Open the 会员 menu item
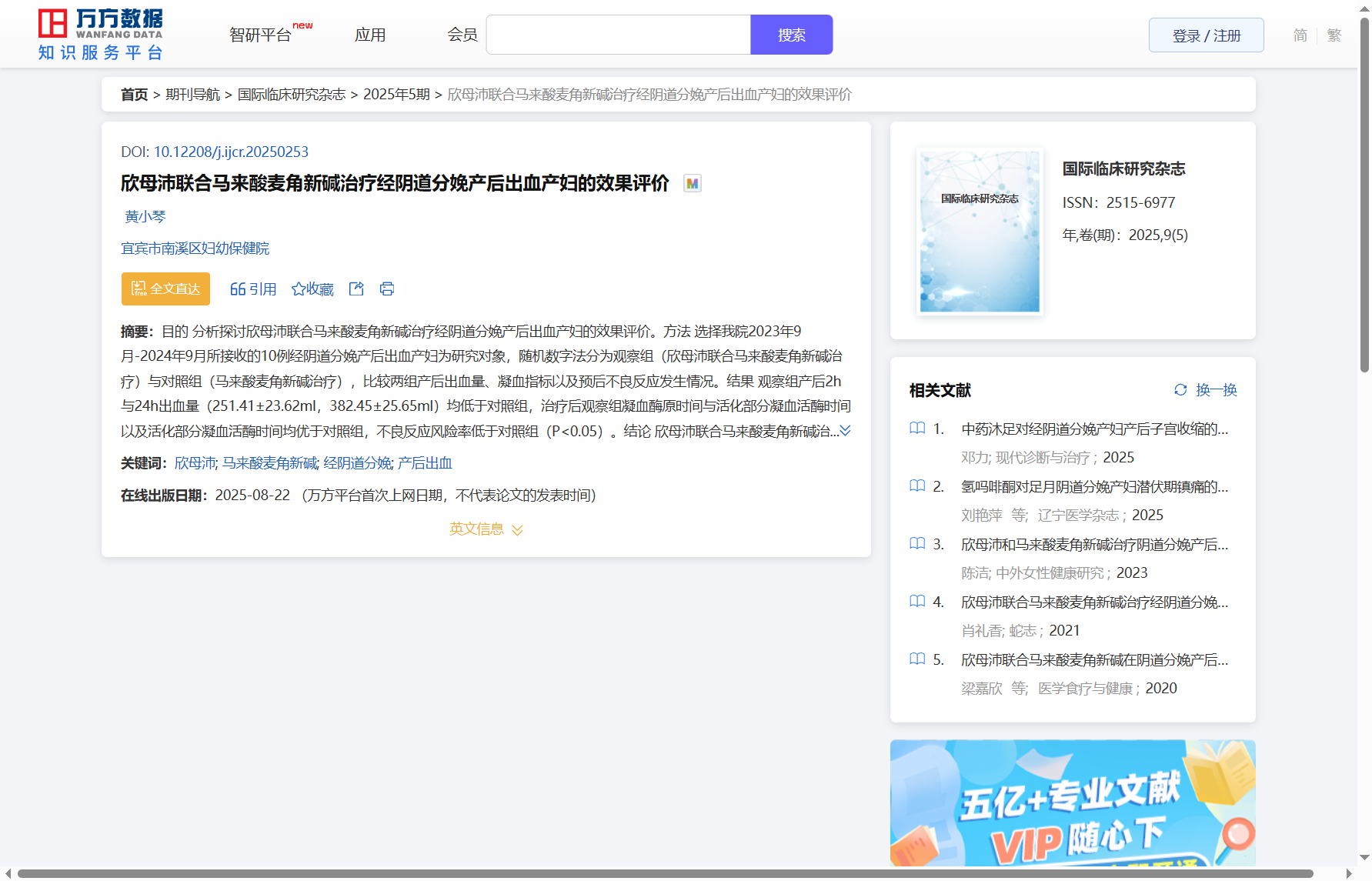The image size is (1372, 881). [x=462, y=35]
